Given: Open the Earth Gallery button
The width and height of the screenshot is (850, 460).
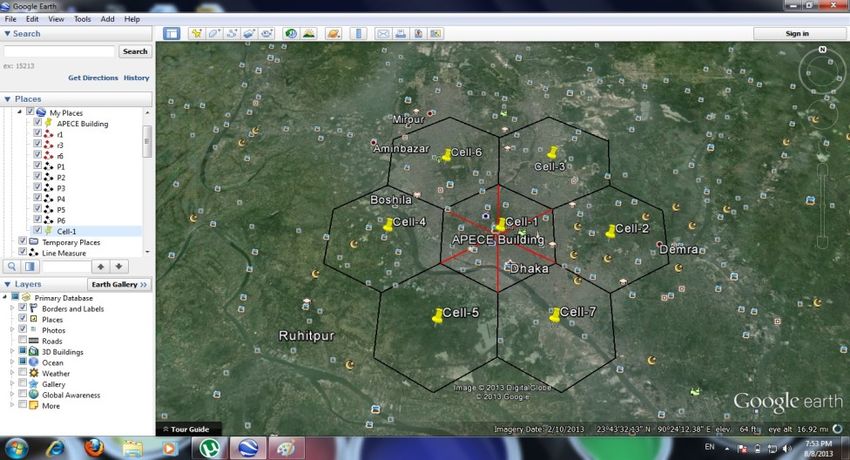Looking at the screenshot, I should pyautogui.click(x=119, y=284).
